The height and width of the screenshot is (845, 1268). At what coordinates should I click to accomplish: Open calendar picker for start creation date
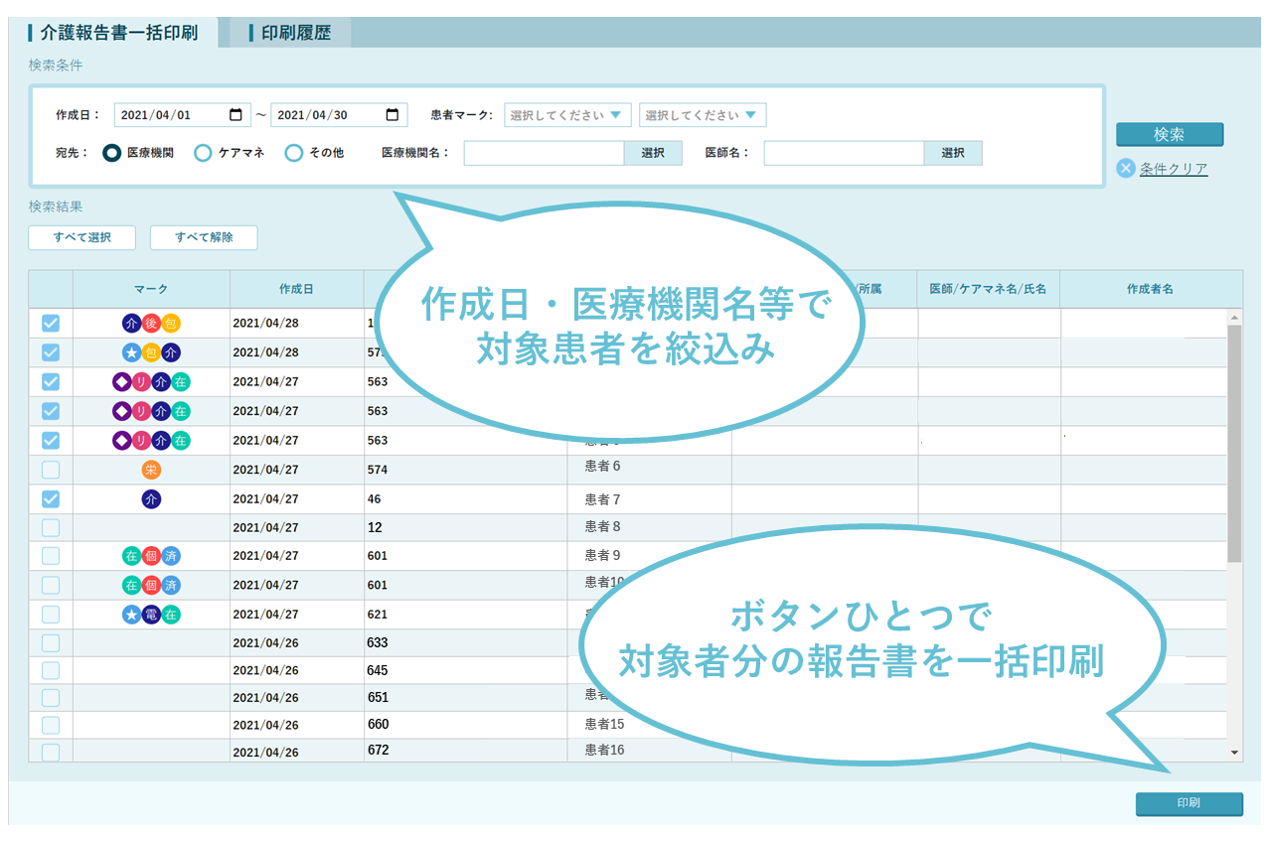point(236,115)
